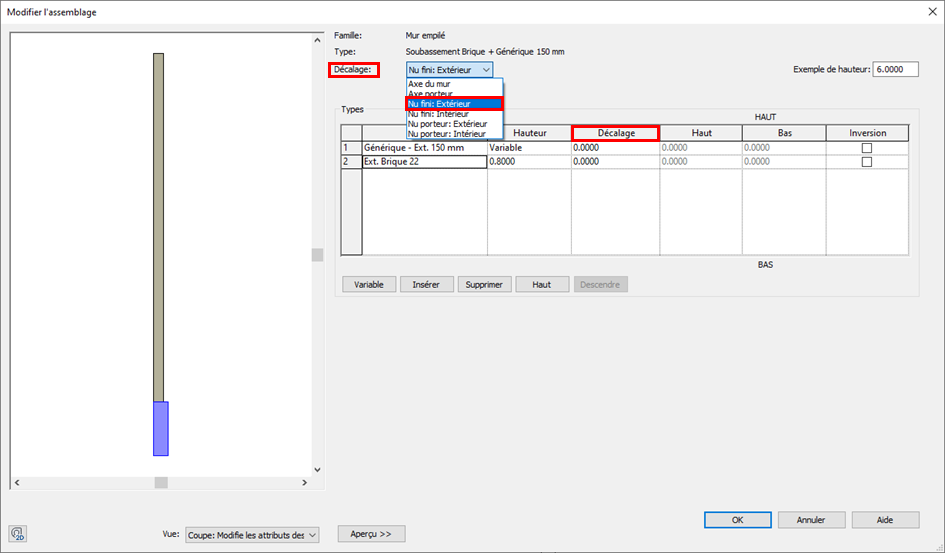
Task: Click the OK button
Action: (x=737, y=520)
